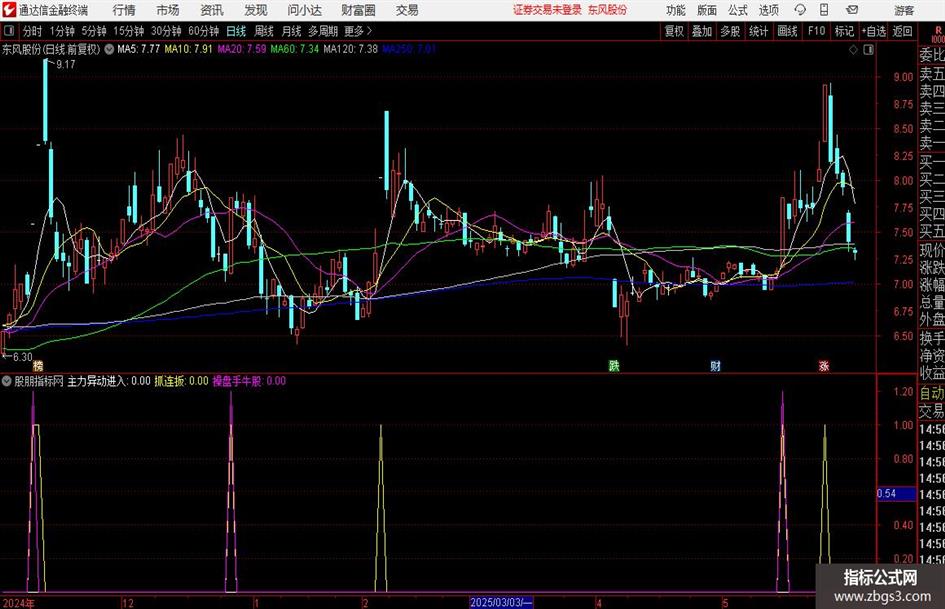Select the 日线 daily period
Image resolution: width=945 pixels, height=609 pixels.
pyautogui.click(x=236, y=31)
